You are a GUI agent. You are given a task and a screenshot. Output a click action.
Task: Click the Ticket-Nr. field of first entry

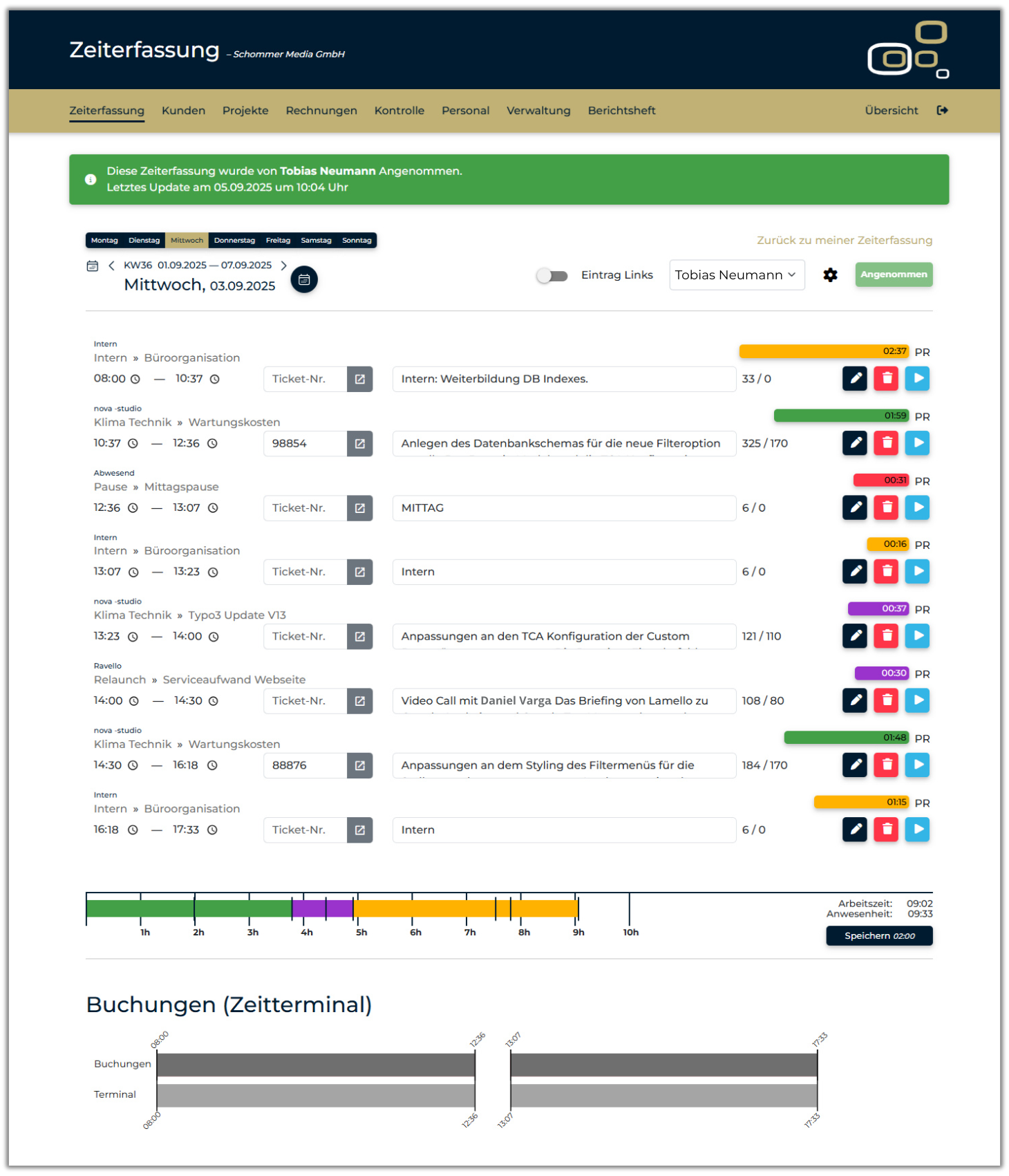click(305, 379)
